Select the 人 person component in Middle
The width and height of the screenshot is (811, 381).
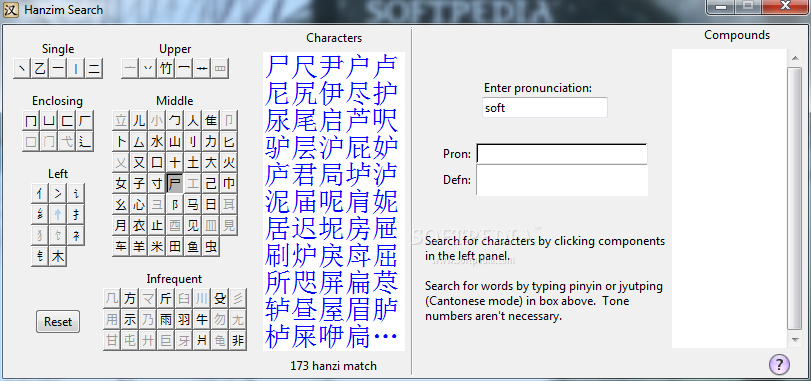tap(192, 120)
